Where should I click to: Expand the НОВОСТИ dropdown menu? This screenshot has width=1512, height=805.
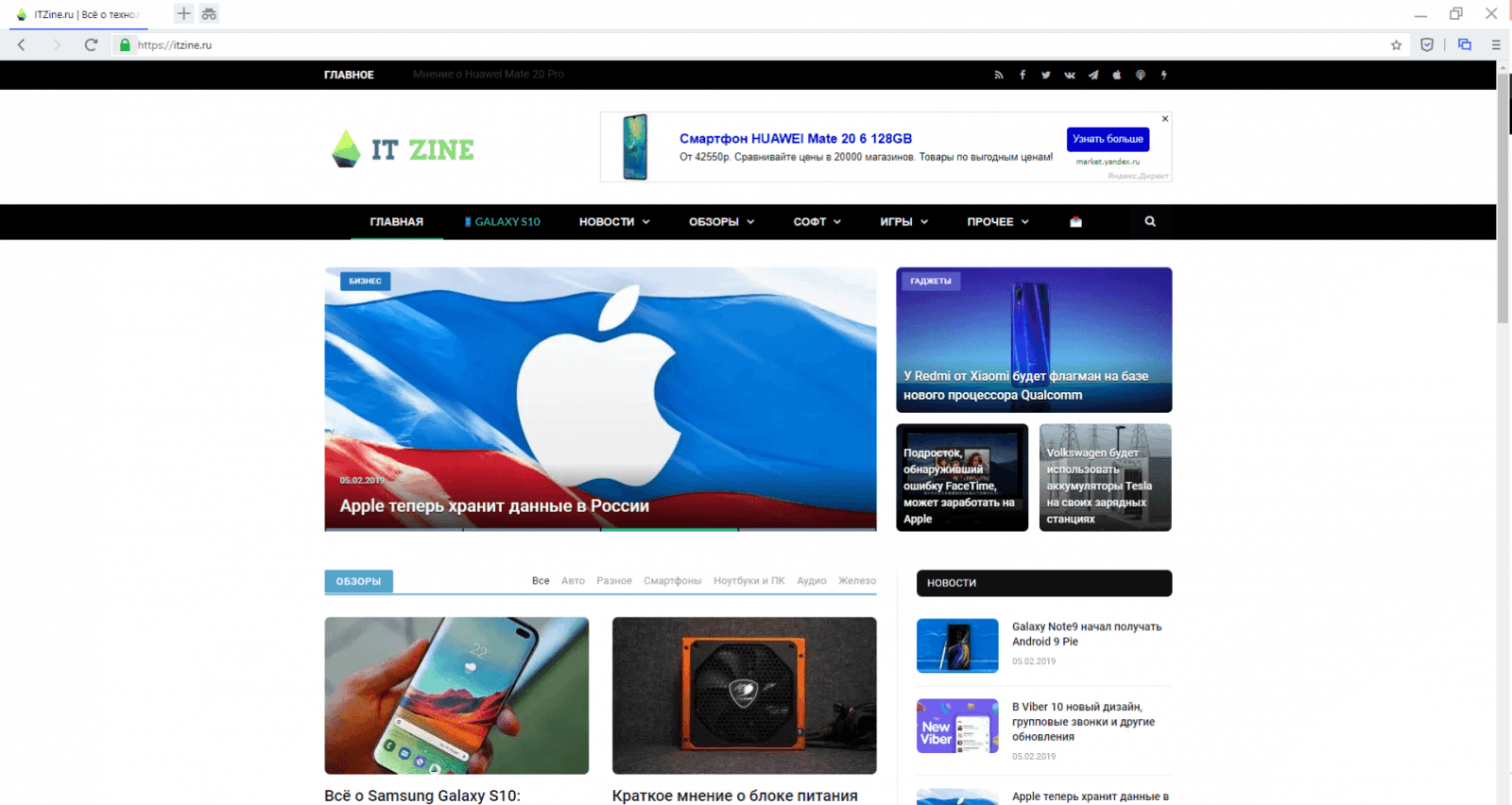click(614, 222)
